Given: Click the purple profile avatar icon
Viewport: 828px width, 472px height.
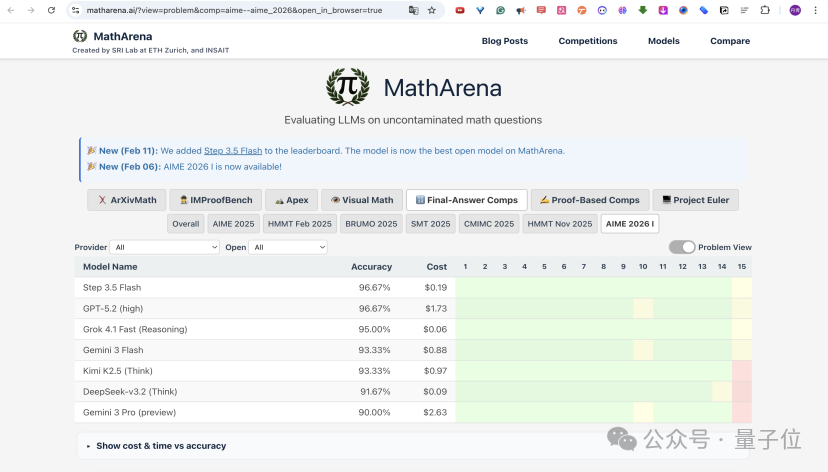Looking at the screenshot, I should [x=795, y=10].
